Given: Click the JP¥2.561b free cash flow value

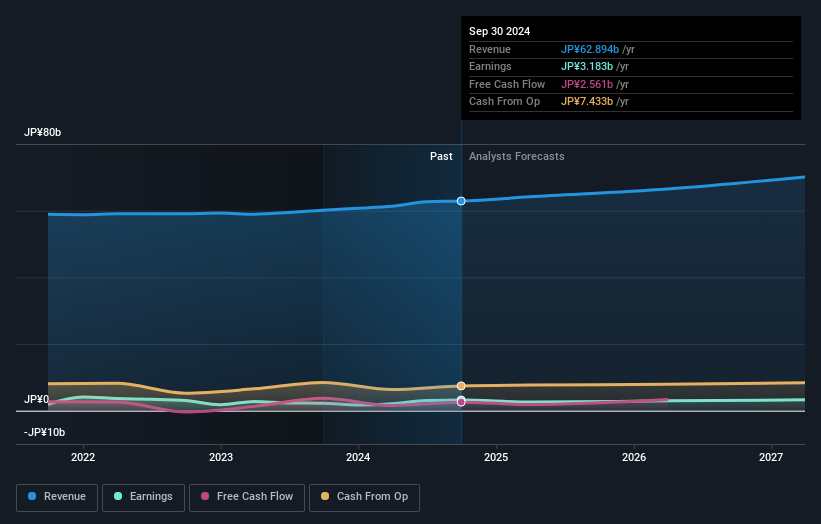Looking at the screenshot, I should (x=587, y=84).
